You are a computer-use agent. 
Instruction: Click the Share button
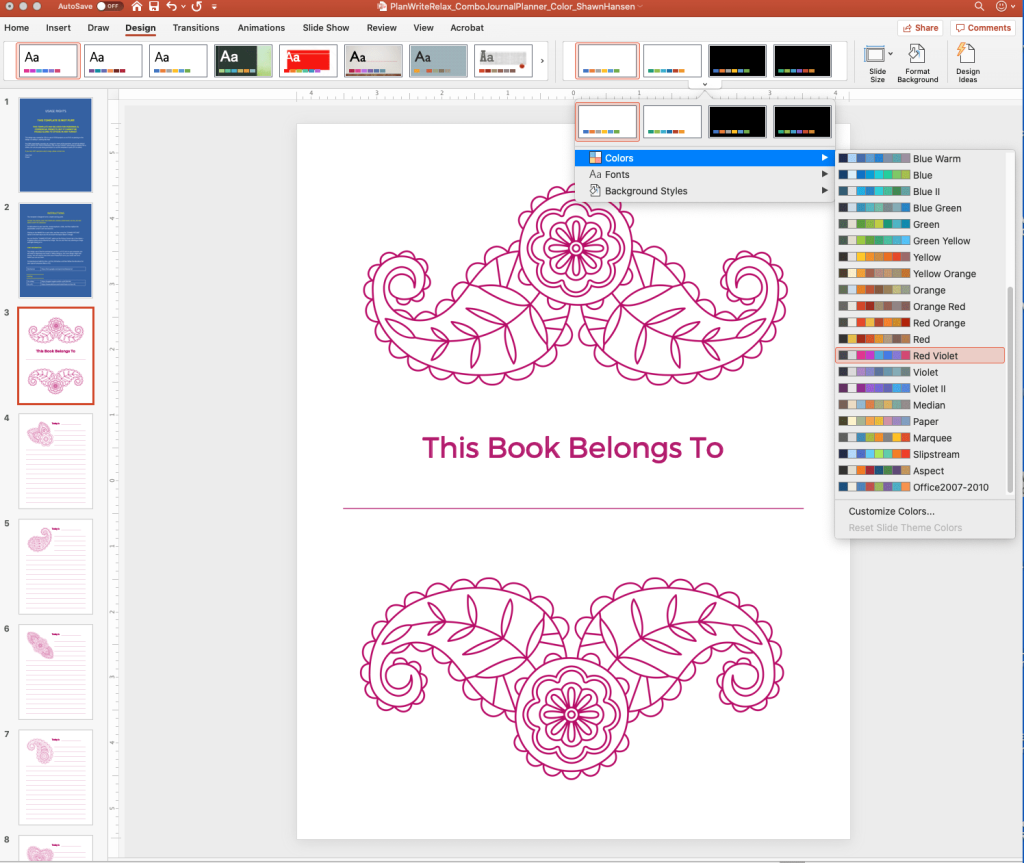[x=920, y=28]
